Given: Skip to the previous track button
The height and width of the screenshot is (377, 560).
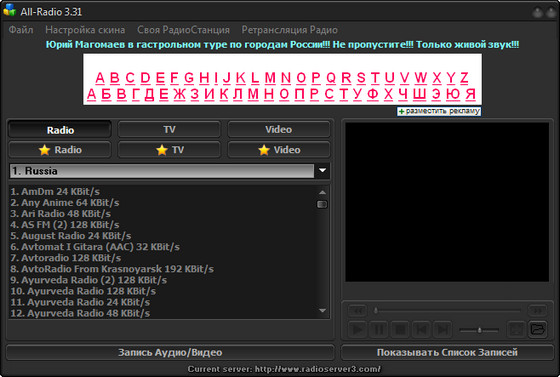Looking at the screenshot, I should click(421, 329).
